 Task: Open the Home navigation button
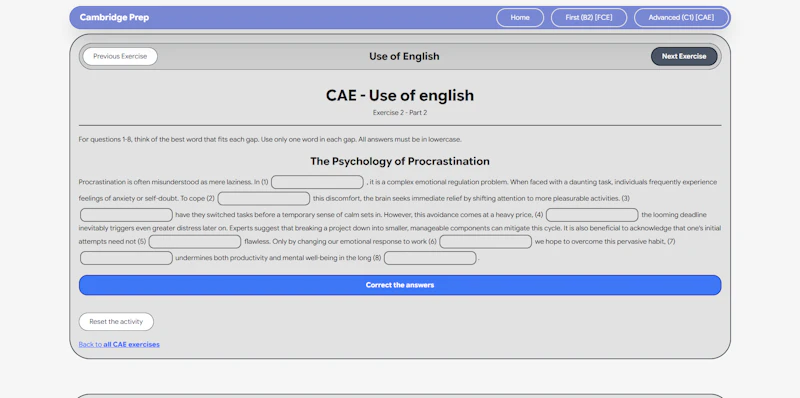[x=520, y=17]
